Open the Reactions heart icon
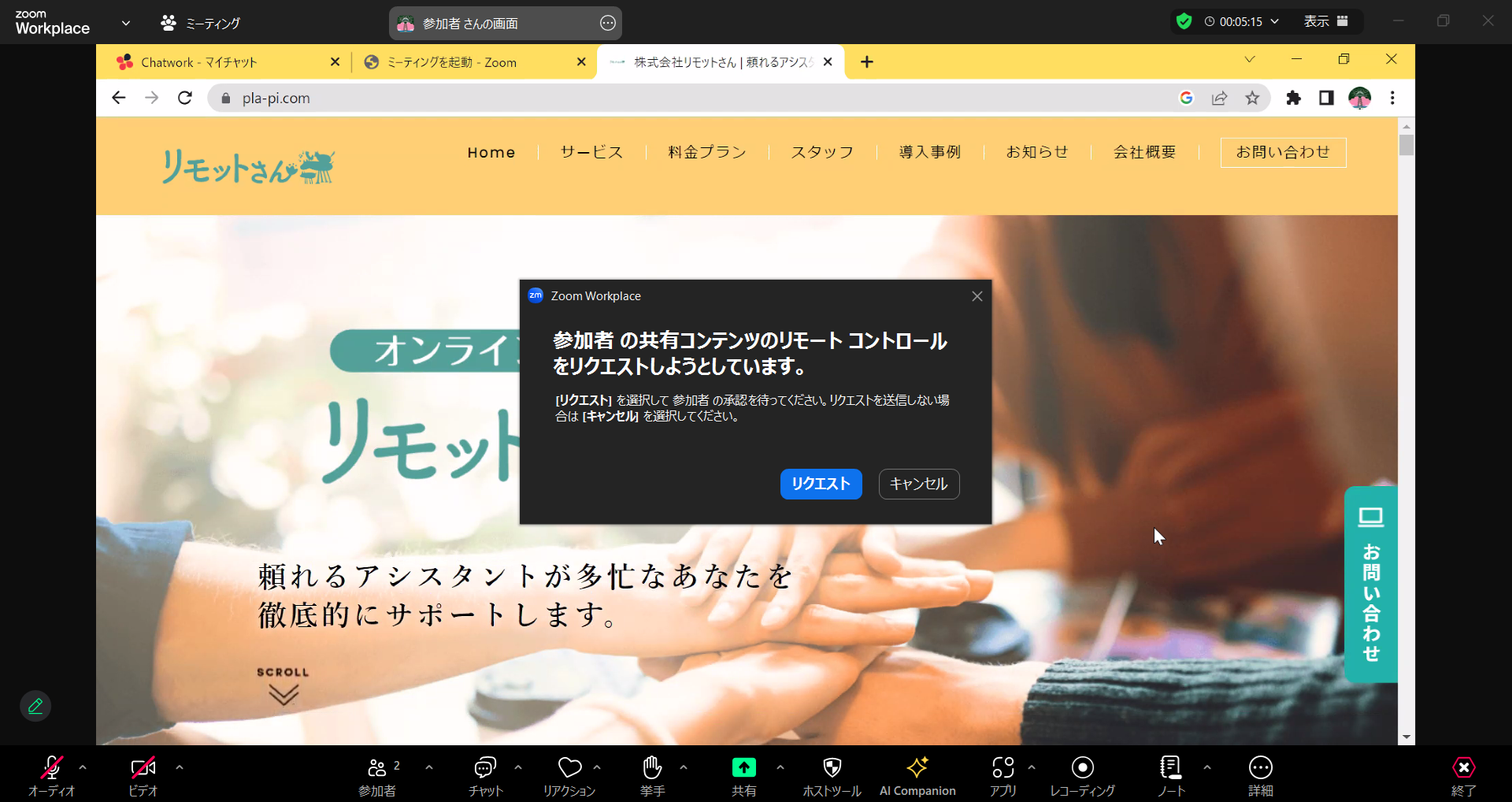Image resolution: width=1512 pixels, height=802 pixels. 569,768
